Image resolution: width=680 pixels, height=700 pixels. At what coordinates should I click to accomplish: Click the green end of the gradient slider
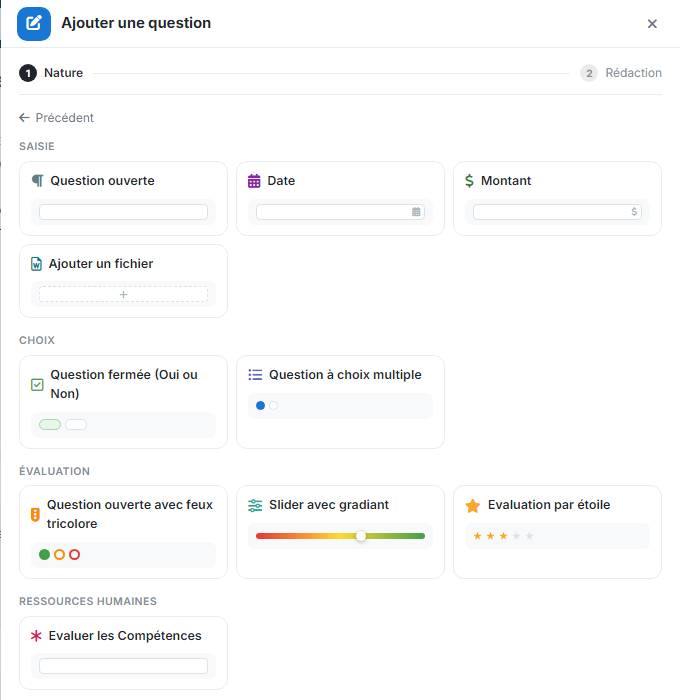tap(420, 536)
